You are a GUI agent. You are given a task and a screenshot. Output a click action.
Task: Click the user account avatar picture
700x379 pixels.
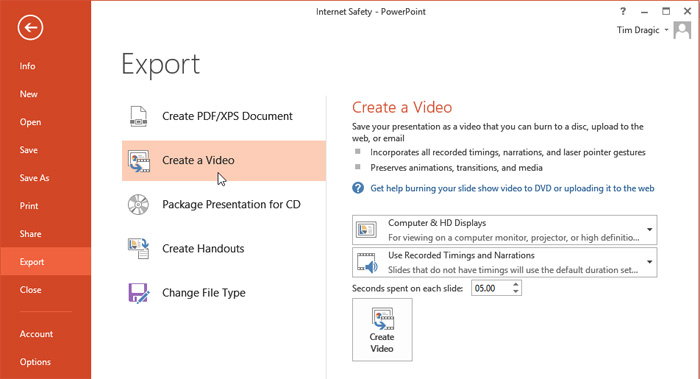[x=682, y=30]
